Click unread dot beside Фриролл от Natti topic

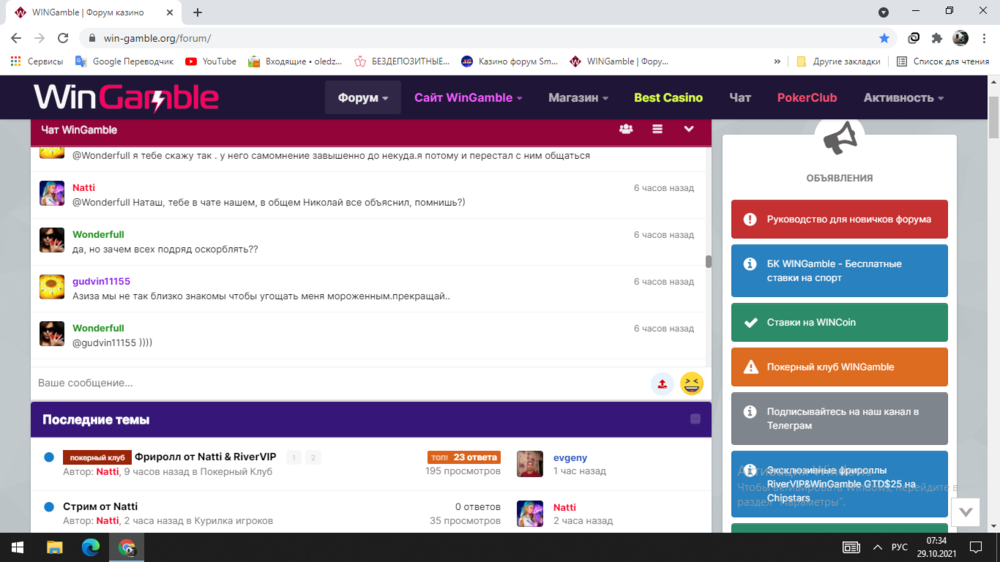(49, 457)
